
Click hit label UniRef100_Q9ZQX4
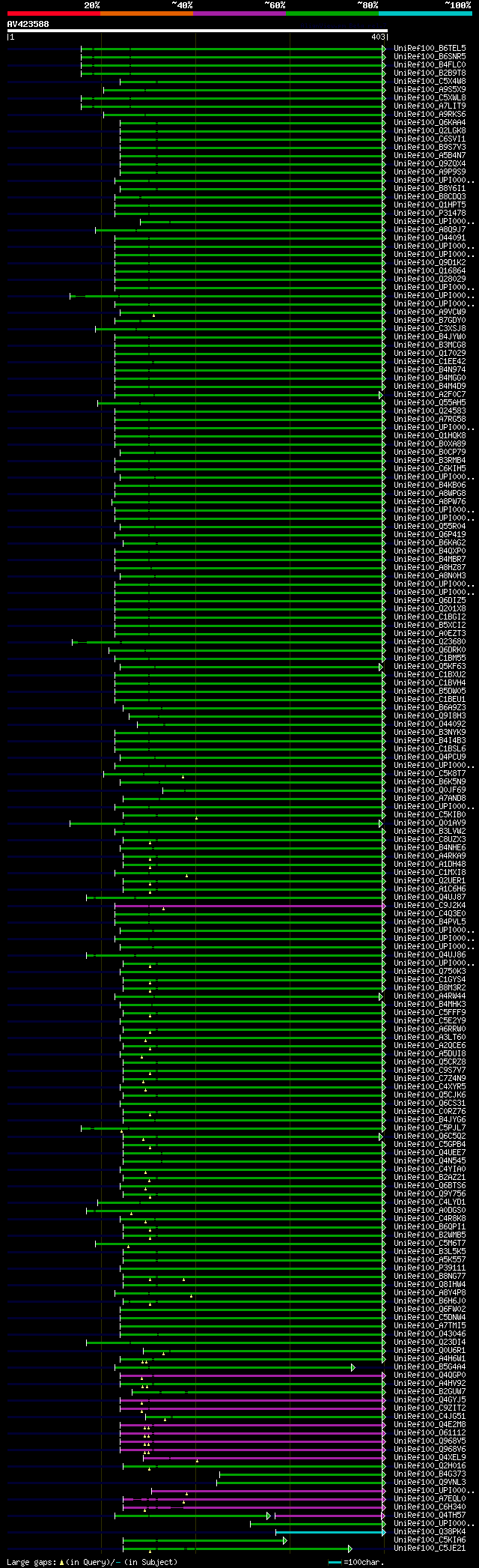click(x=430, y=163)
